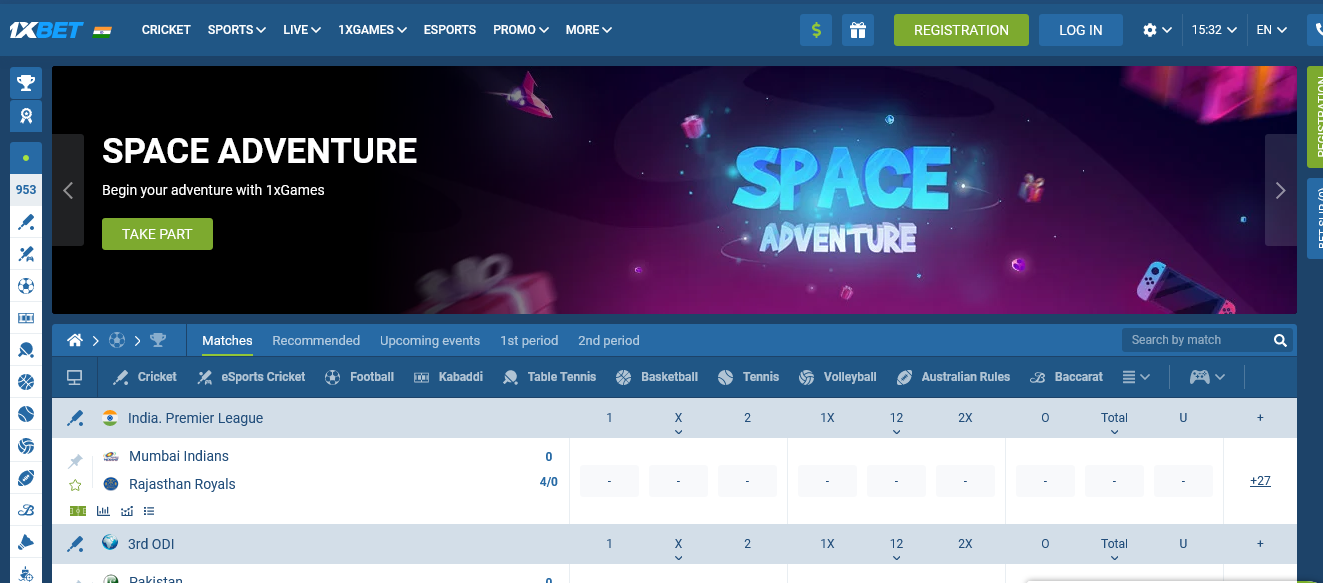This screenshot has height=583, width=1323.
Task: Select the volleyball icon in left sidebar
Action: point(26,446)
